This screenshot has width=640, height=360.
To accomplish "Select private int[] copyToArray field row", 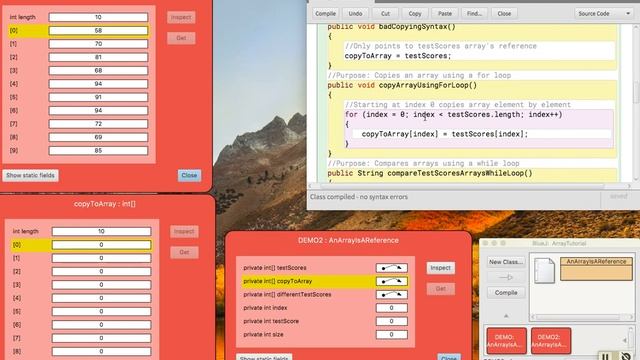I will (x=325, y=281).
